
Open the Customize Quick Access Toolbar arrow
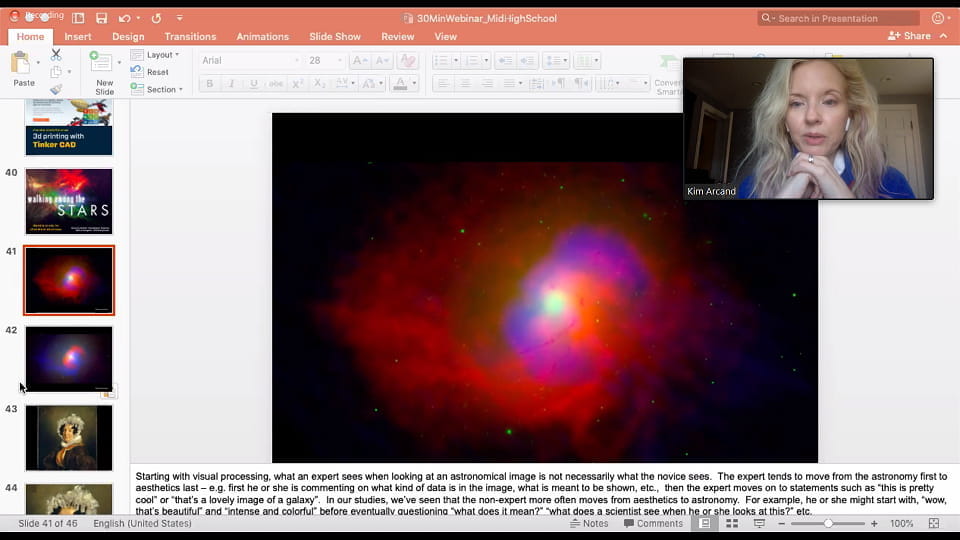[x=179, y=18]
